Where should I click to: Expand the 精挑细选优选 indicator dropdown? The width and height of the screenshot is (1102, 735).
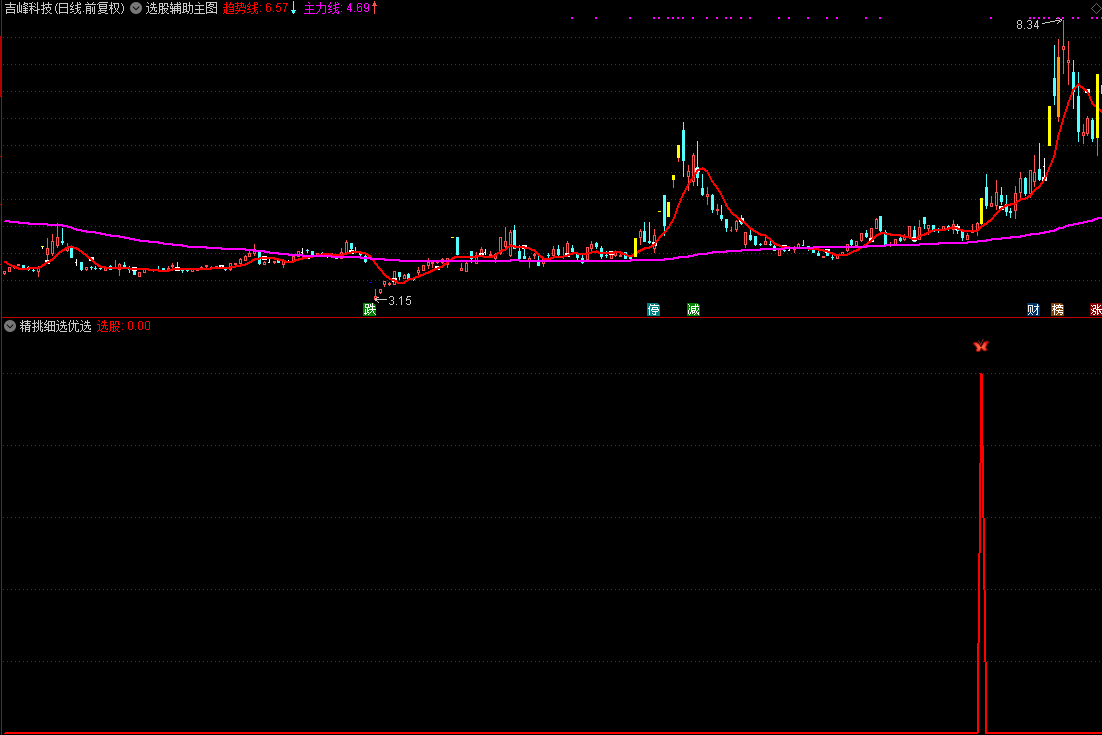coord(10,326)
